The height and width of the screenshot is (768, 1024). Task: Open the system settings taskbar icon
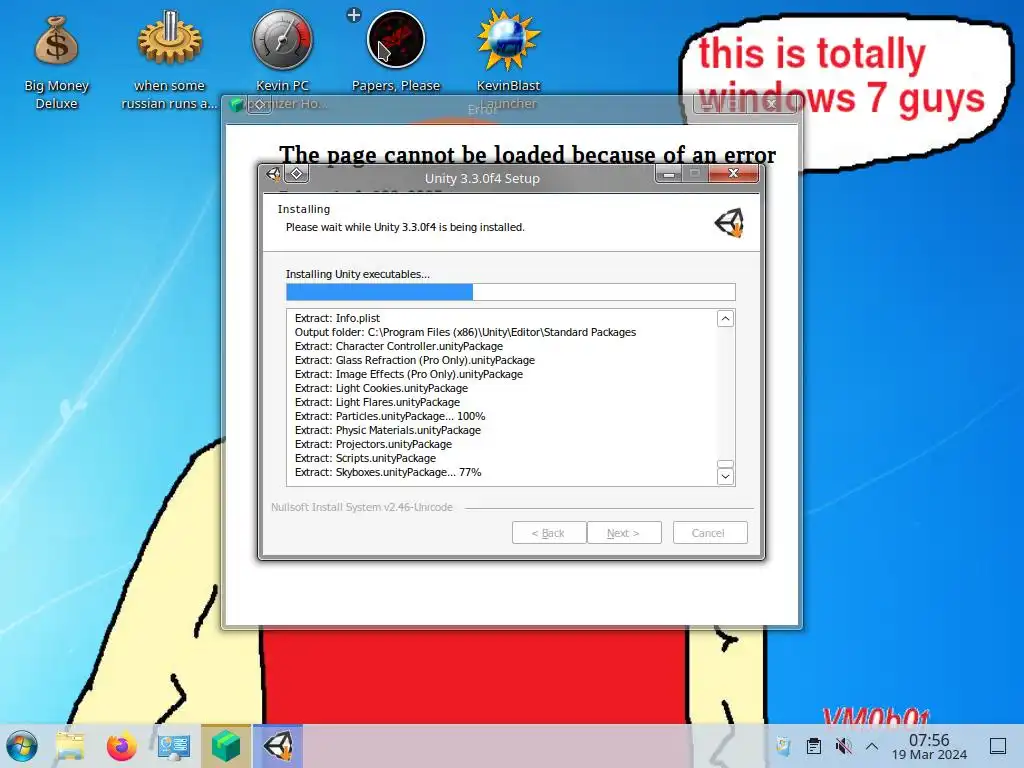[x=174, y=746]
